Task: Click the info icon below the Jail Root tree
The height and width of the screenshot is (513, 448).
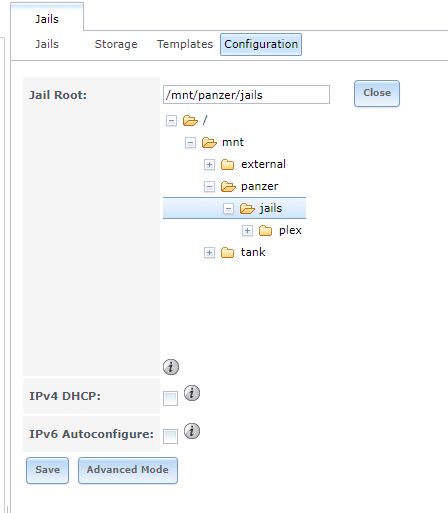Action: point(171,367)
